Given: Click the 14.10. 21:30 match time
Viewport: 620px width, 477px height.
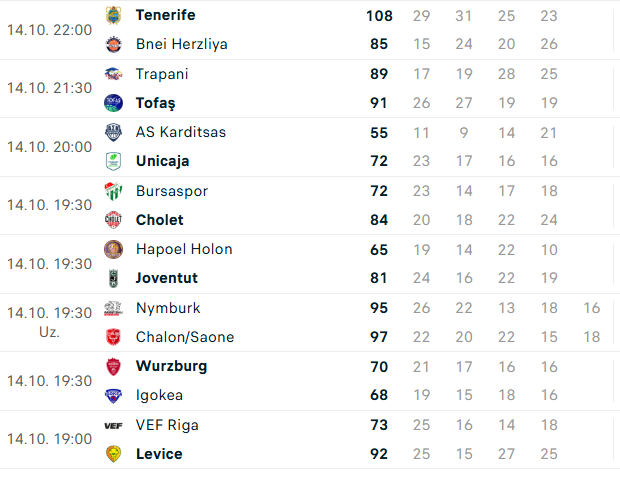Looking at the screenshot, I should (49, 88).
